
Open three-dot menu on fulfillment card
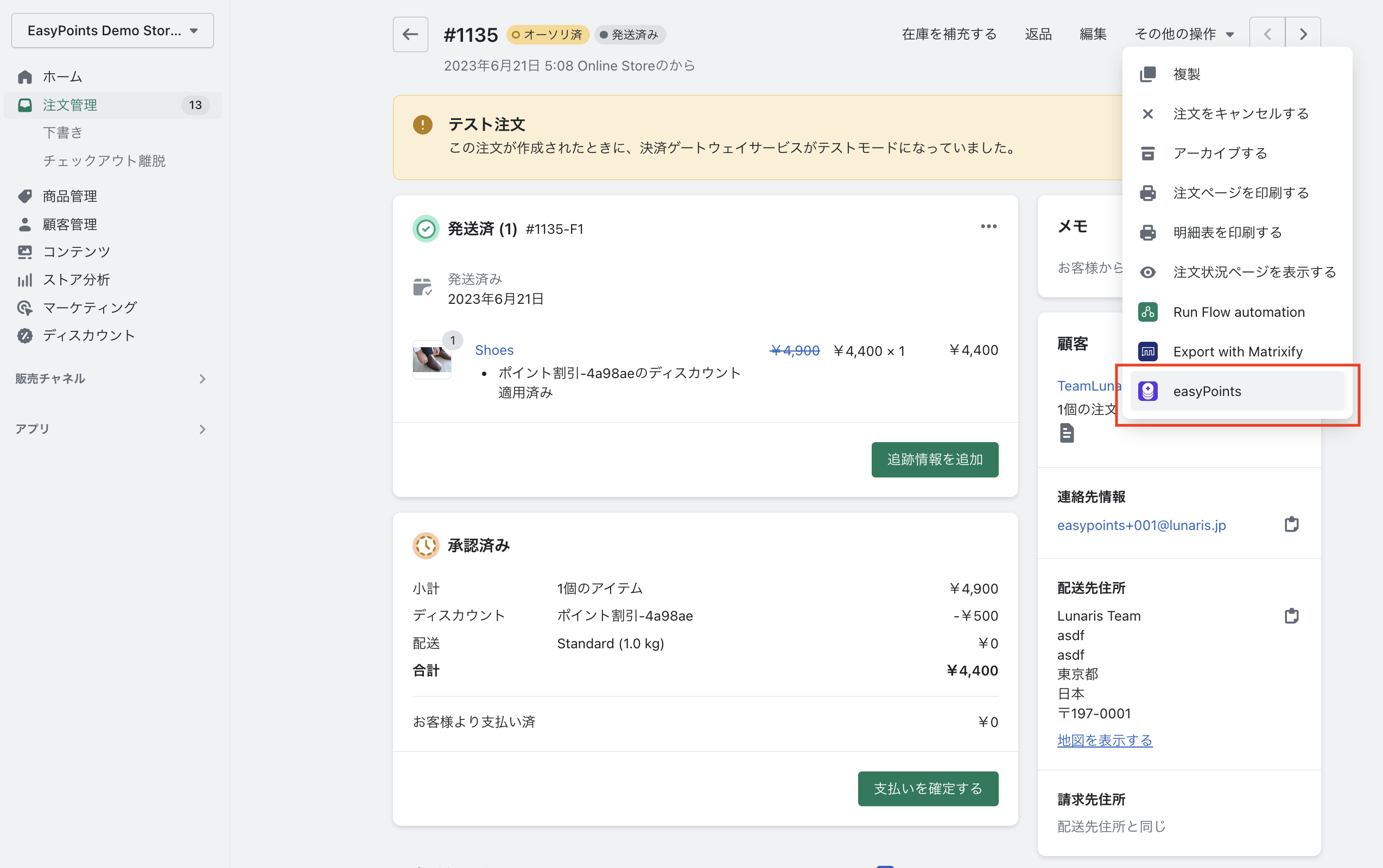(x=988, y=226)
